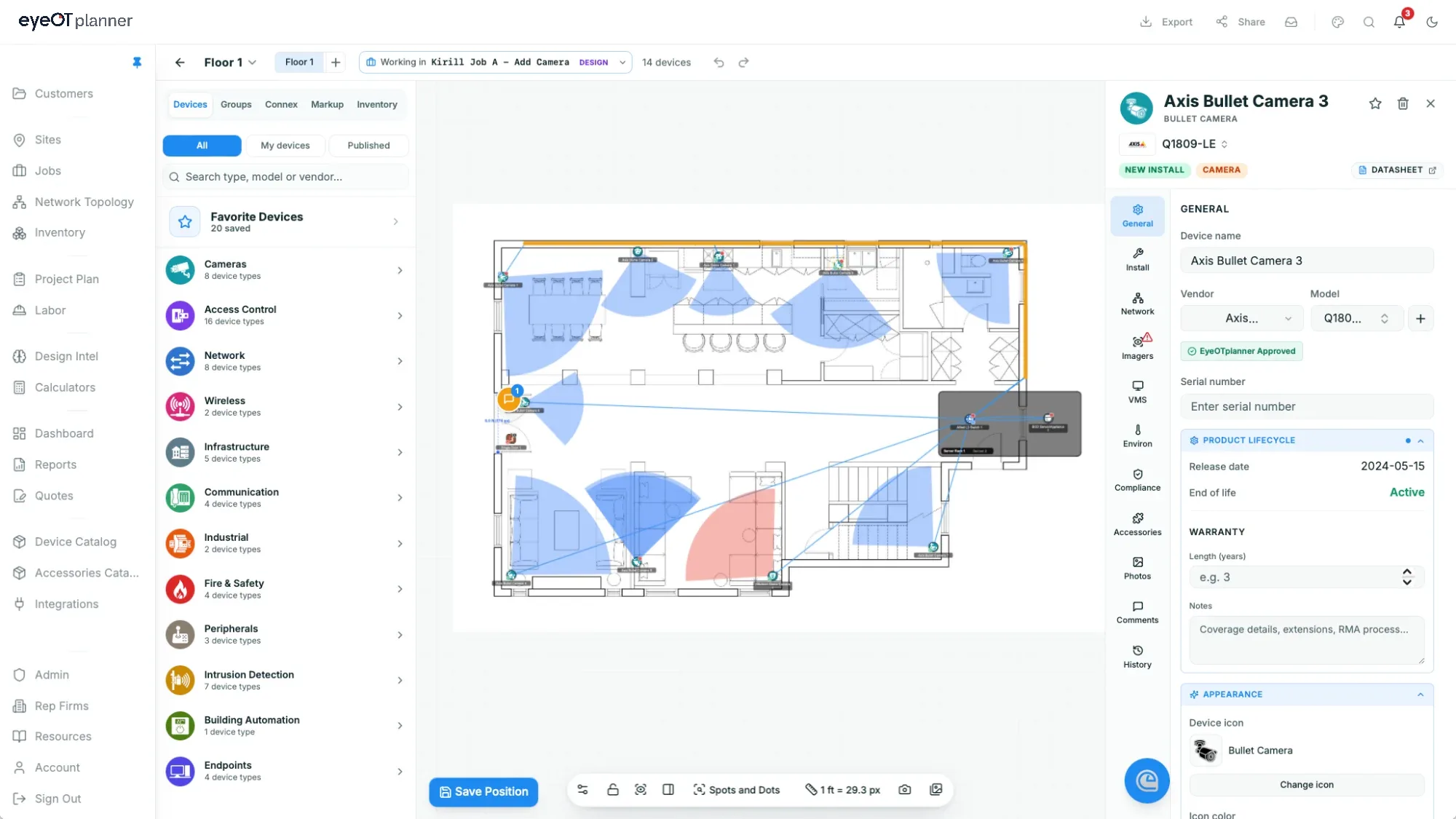The height and width of the screenshot is (819, 1456).
Task: Expand the Cameras device category
Action: click(x=285, y=270)
